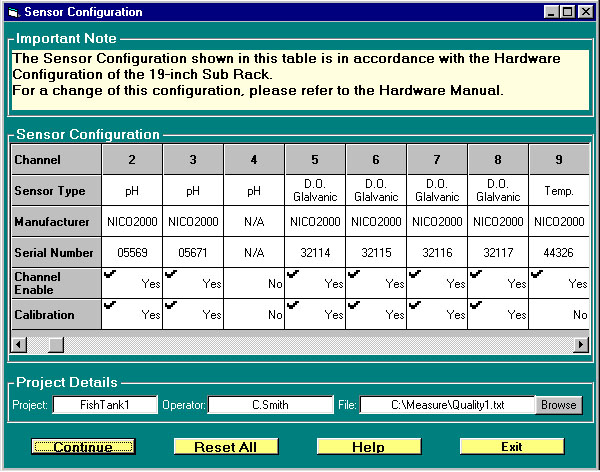This screenshot has height=472, width=600.
Task: Browse for a measurement file
Action: pos(558,405)
